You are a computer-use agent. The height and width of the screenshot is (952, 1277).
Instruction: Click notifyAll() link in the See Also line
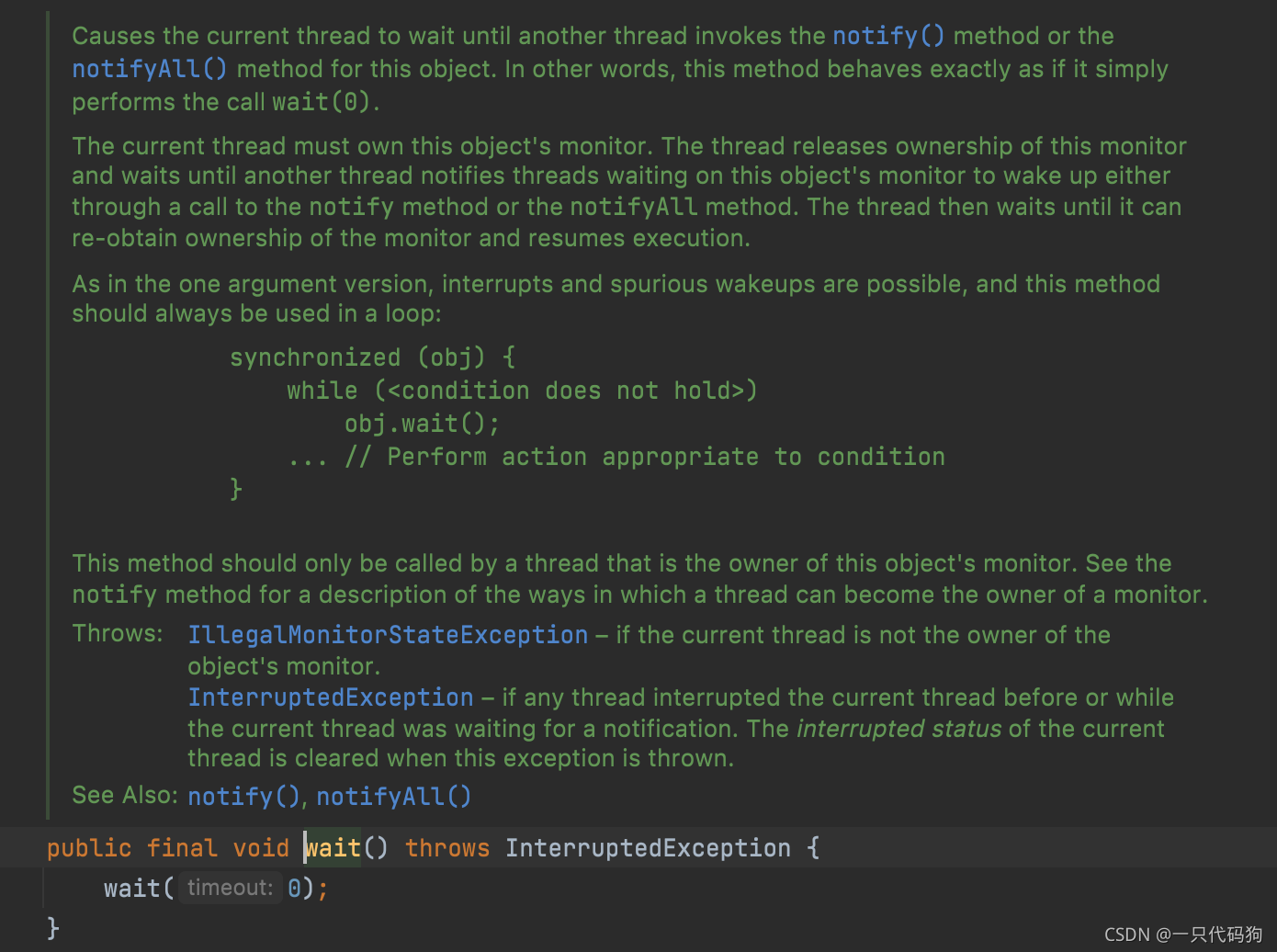(x=394, y=796)
